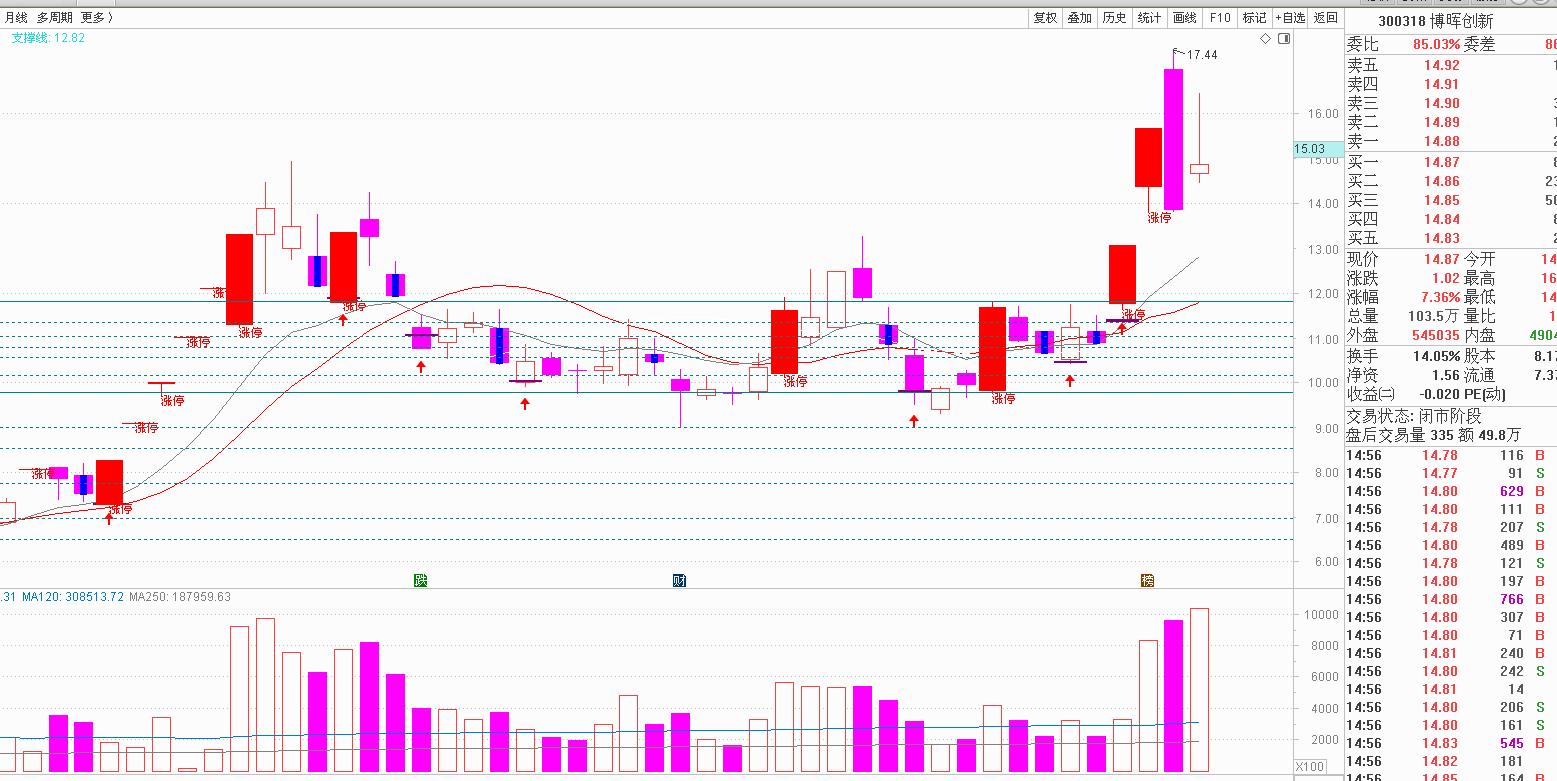Click the 委比 value 85.03%

click(x=1436, y=44)
